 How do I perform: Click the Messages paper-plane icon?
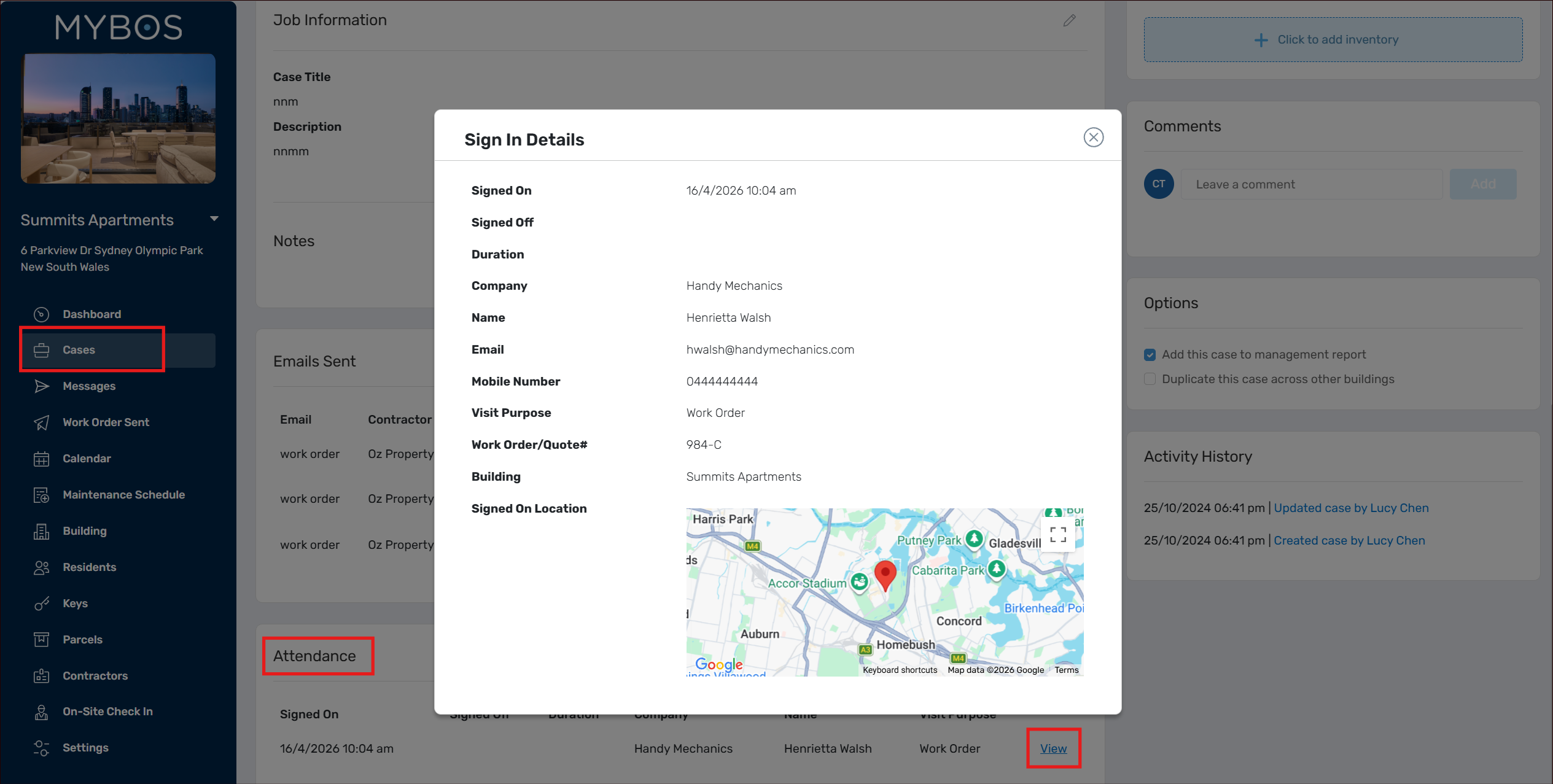coord(41,386)
